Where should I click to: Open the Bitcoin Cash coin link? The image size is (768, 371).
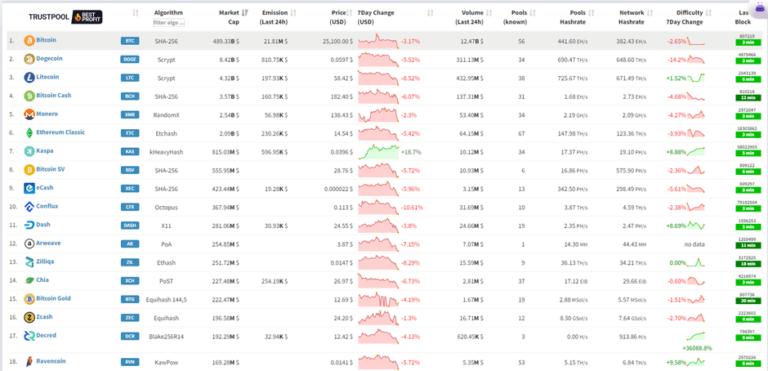pos(53,96)
